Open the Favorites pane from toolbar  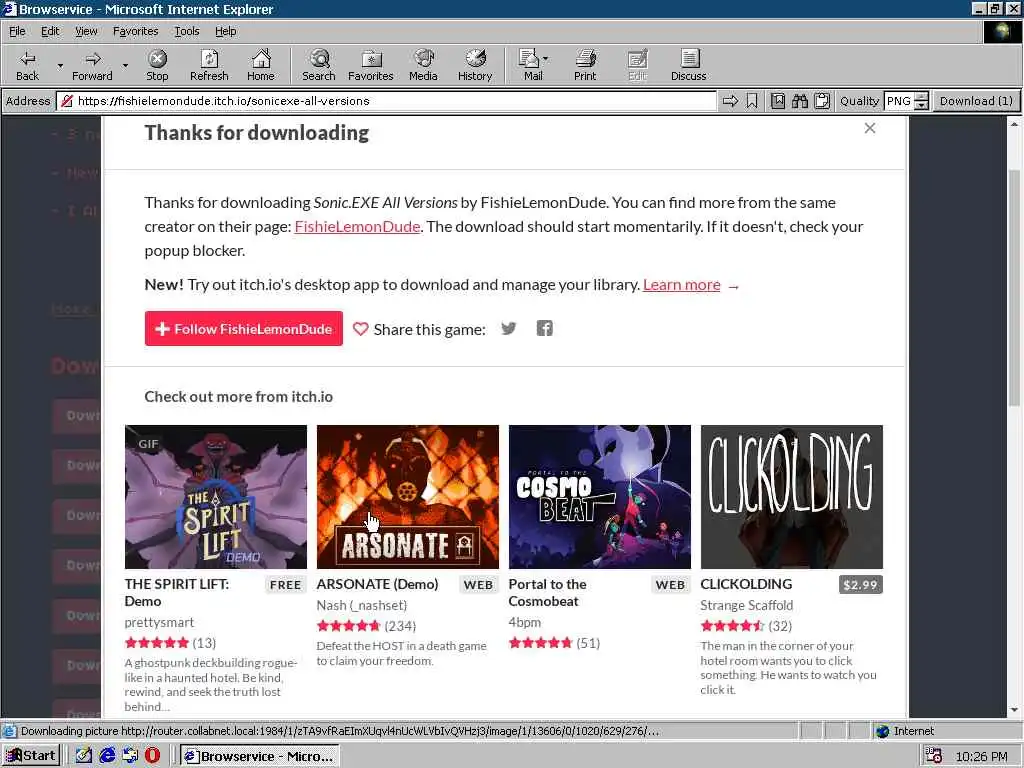[371, 65]
